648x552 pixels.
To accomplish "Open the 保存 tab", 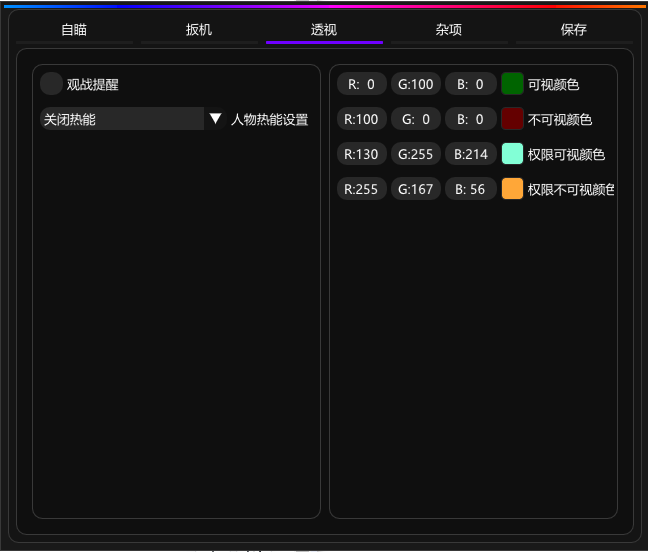I will tap(574, 30).
